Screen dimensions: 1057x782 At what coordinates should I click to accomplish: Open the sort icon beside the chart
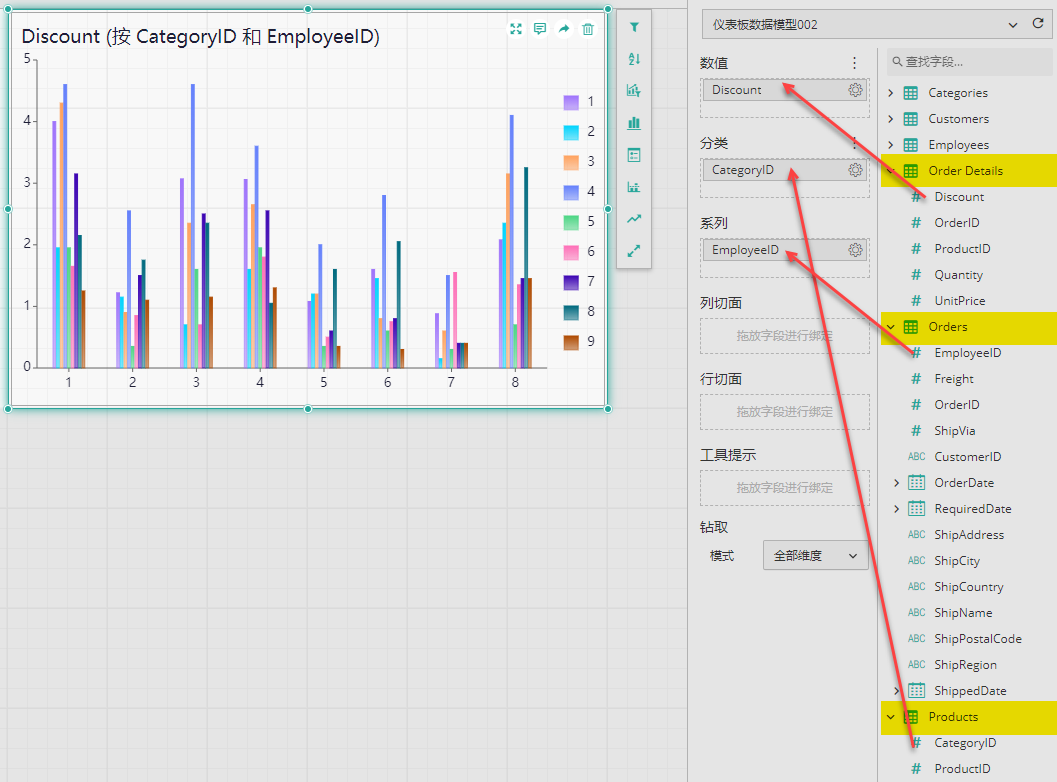[x=634, y=59]
